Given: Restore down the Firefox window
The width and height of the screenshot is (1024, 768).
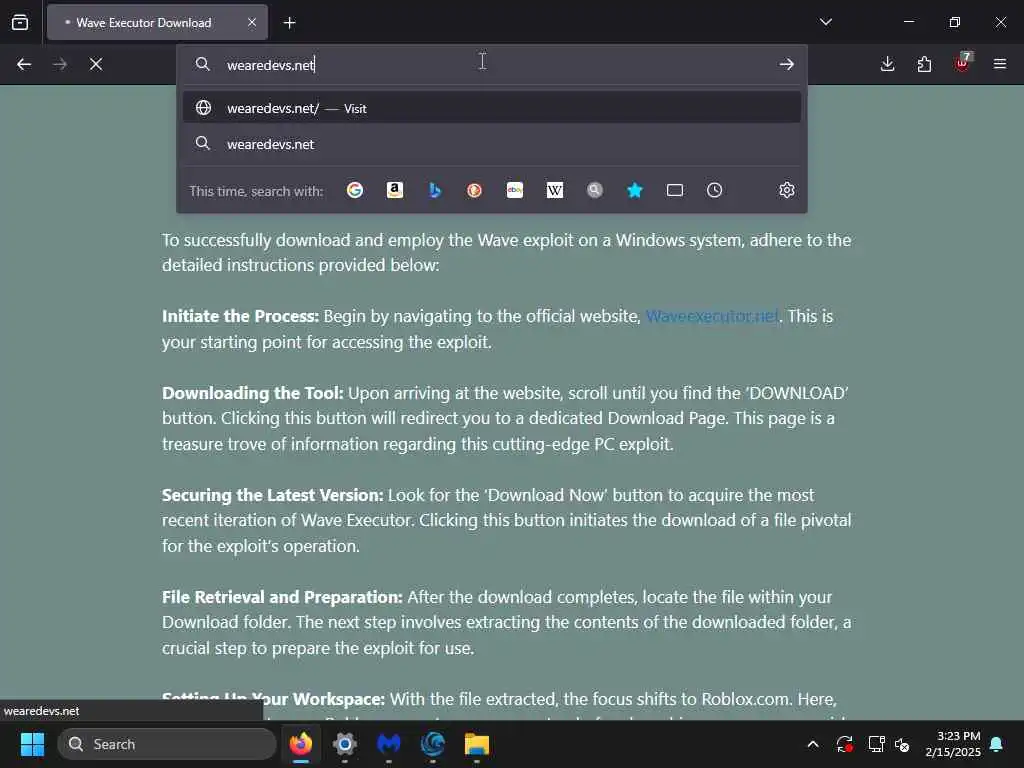Looking at the screenshot, I should pos(954,22).
